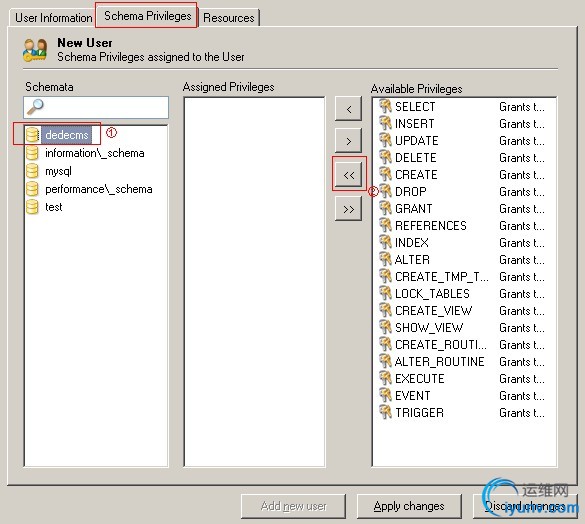Select the information\_schema entry

94,153
